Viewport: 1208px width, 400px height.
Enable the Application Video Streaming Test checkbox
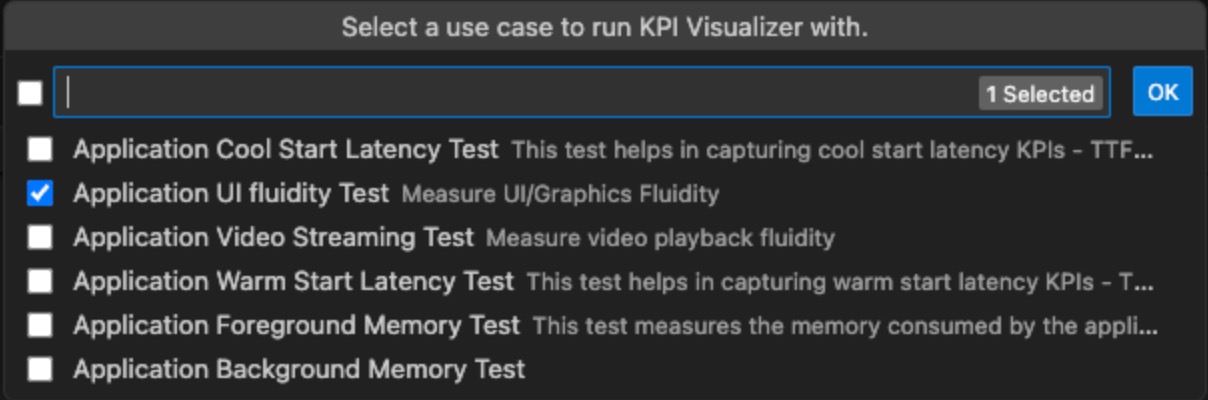(x=40, y=238)
